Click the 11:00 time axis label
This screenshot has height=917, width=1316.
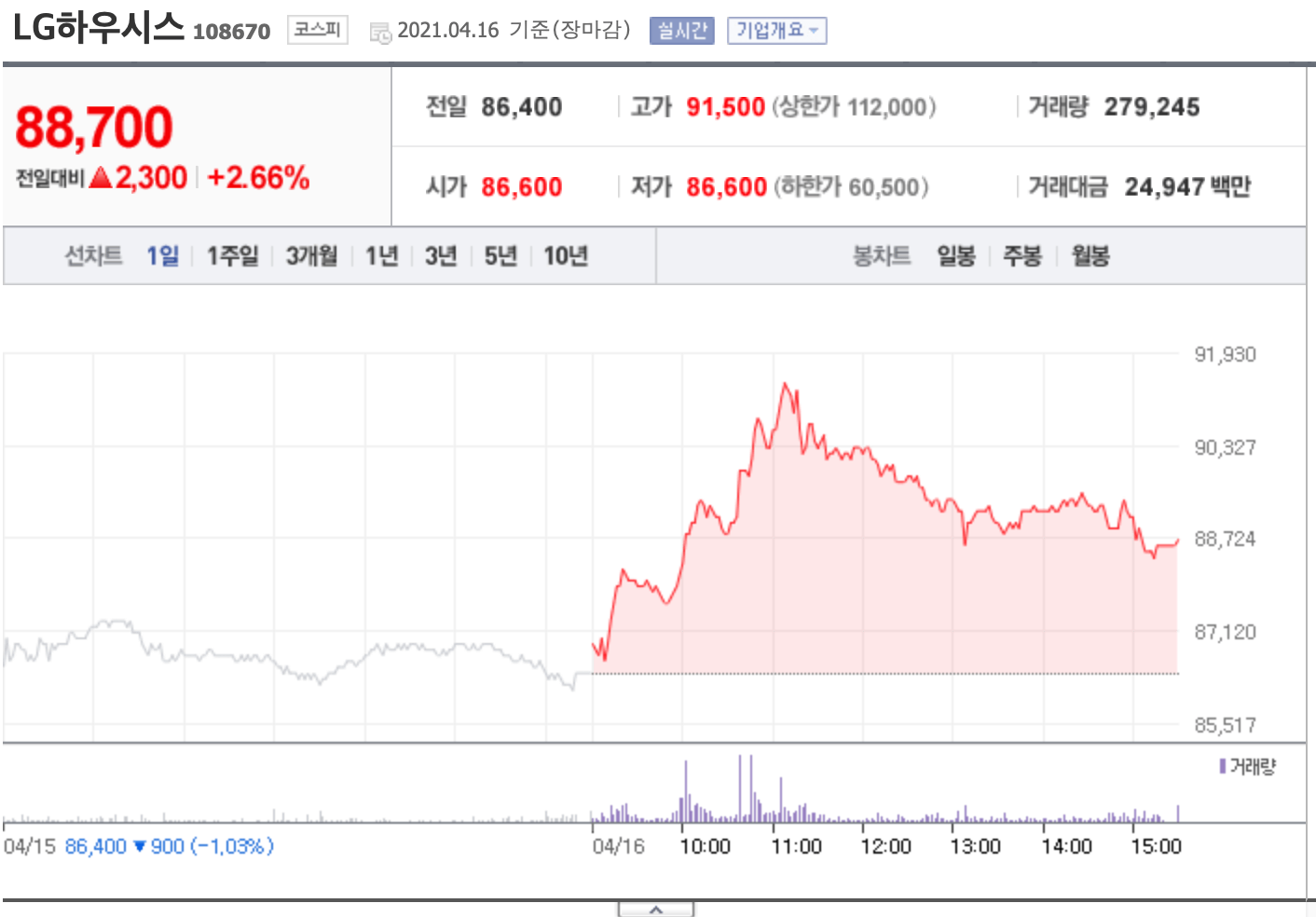coord(796,846)
